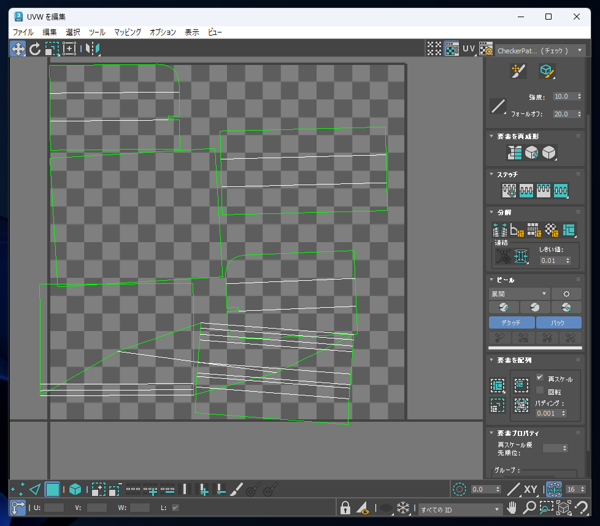Collapse the ピール rollout
Image resolution: width=600 pixels, height=526 pixels.
point(492,280)
